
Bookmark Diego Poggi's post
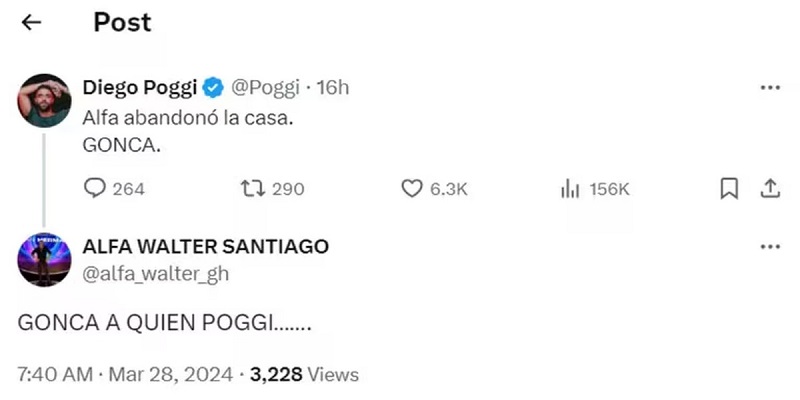730,188
